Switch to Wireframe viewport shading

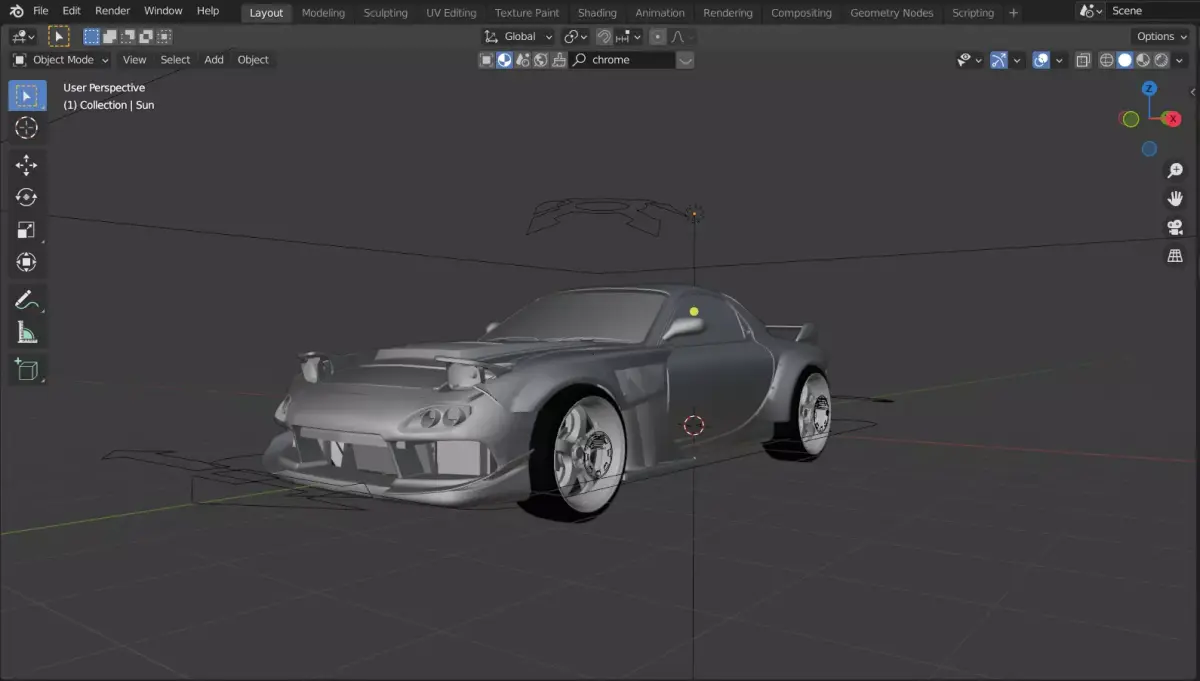[1107, 60]
